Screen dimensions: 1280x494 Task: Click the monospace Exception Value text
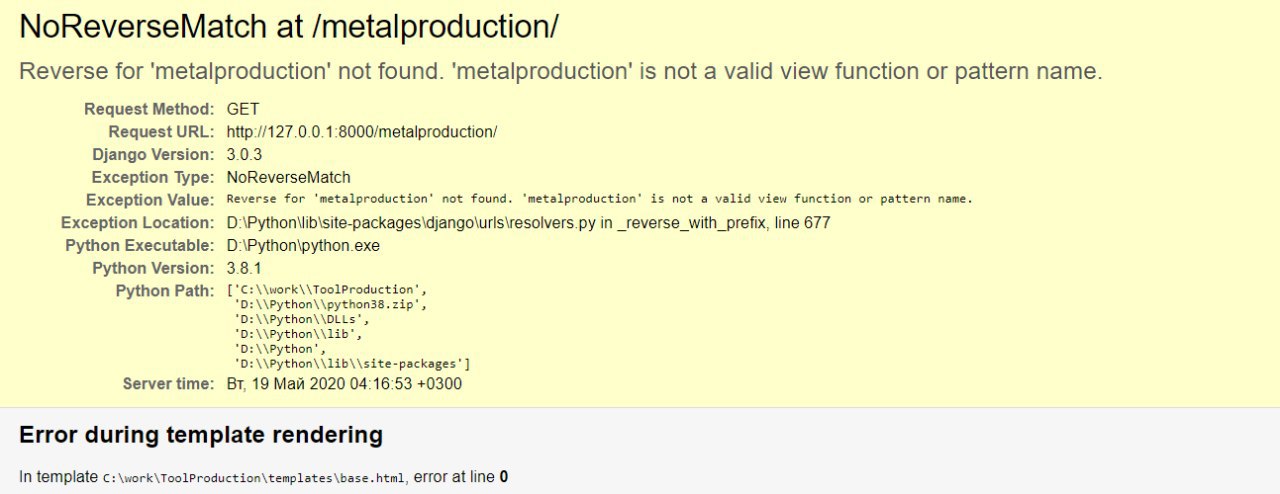(600, 199)
